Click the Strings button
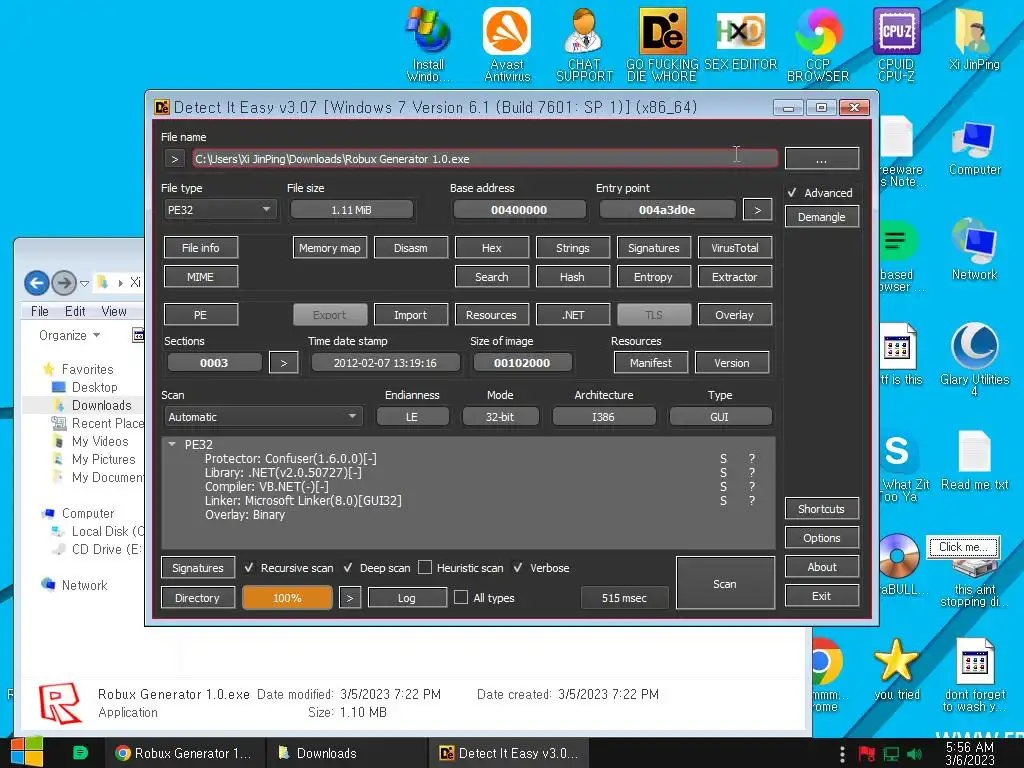1024x768 pixels. click(x=573, y=248)
